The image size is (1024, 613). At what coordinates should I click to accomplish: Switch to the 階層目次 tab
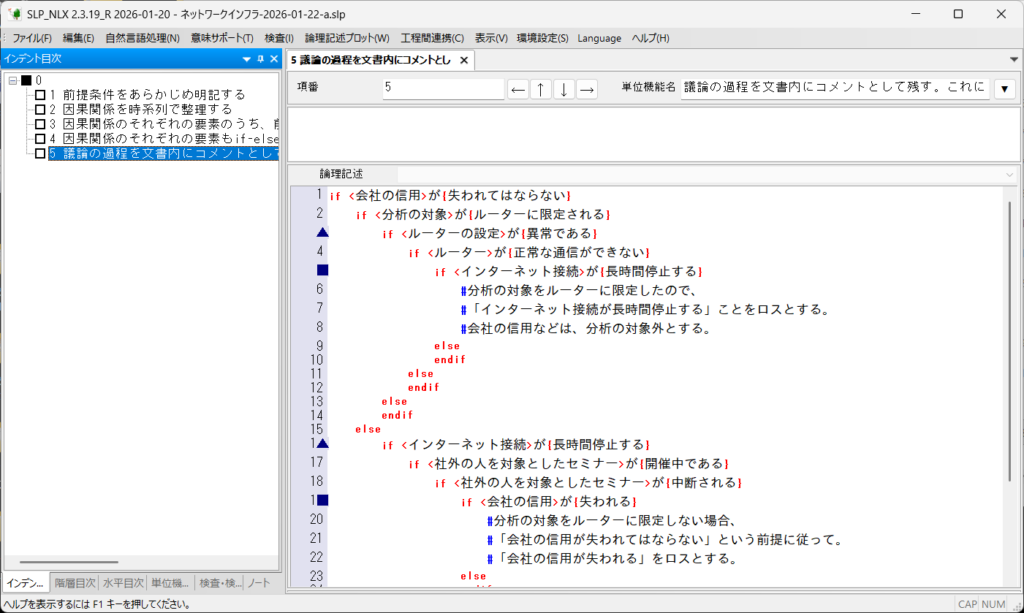[75, 583]
